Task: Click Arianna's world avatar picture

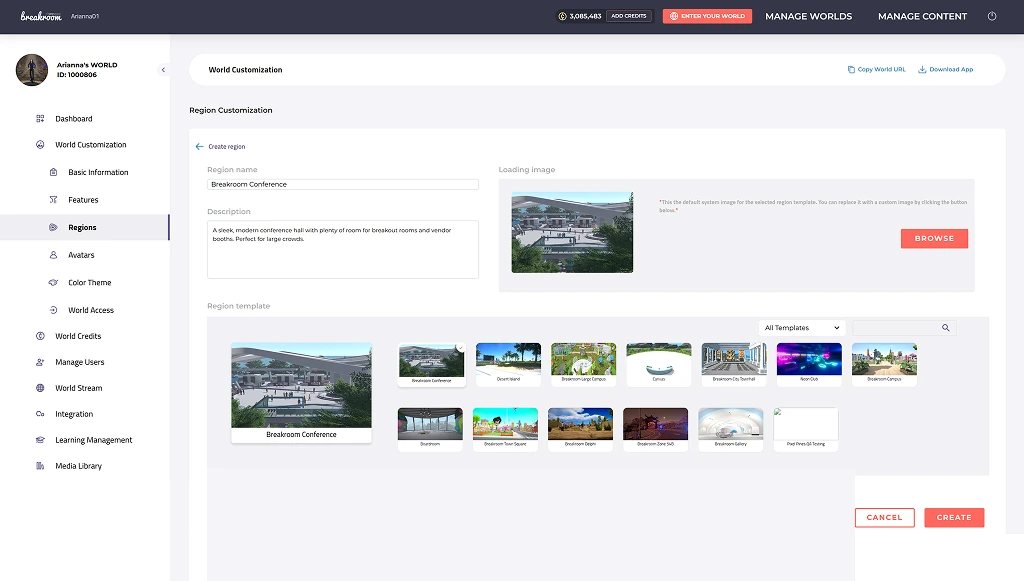Action: pyautogui.click(x=32, y=70)
